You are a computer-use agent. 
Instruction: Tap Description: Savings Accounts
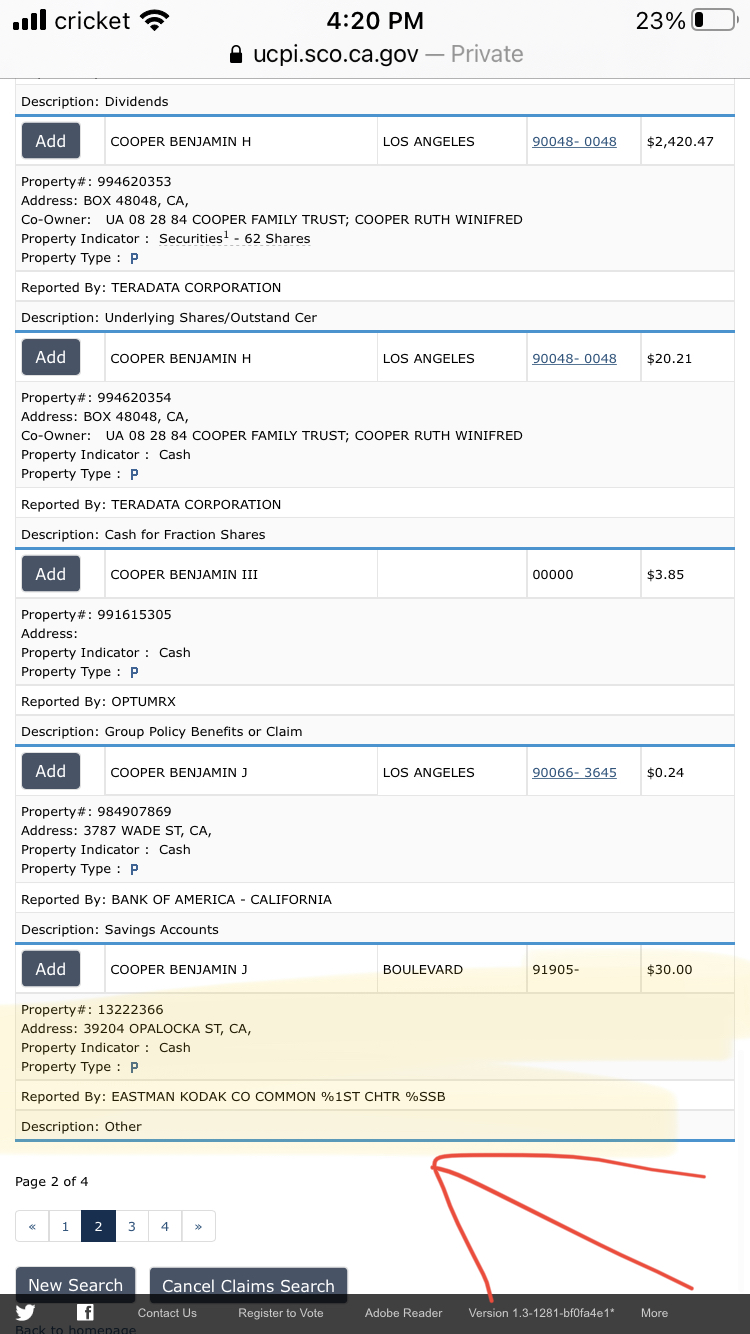120,930
